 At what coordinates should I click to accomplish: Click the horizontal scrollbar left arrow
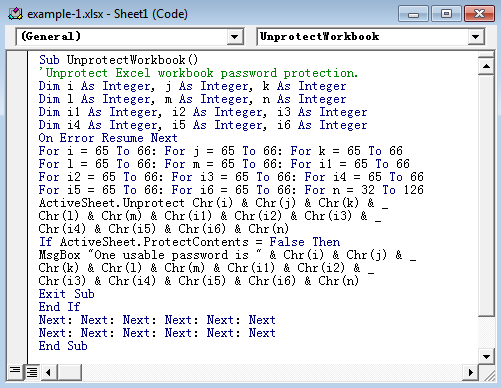tap(49, 372)
